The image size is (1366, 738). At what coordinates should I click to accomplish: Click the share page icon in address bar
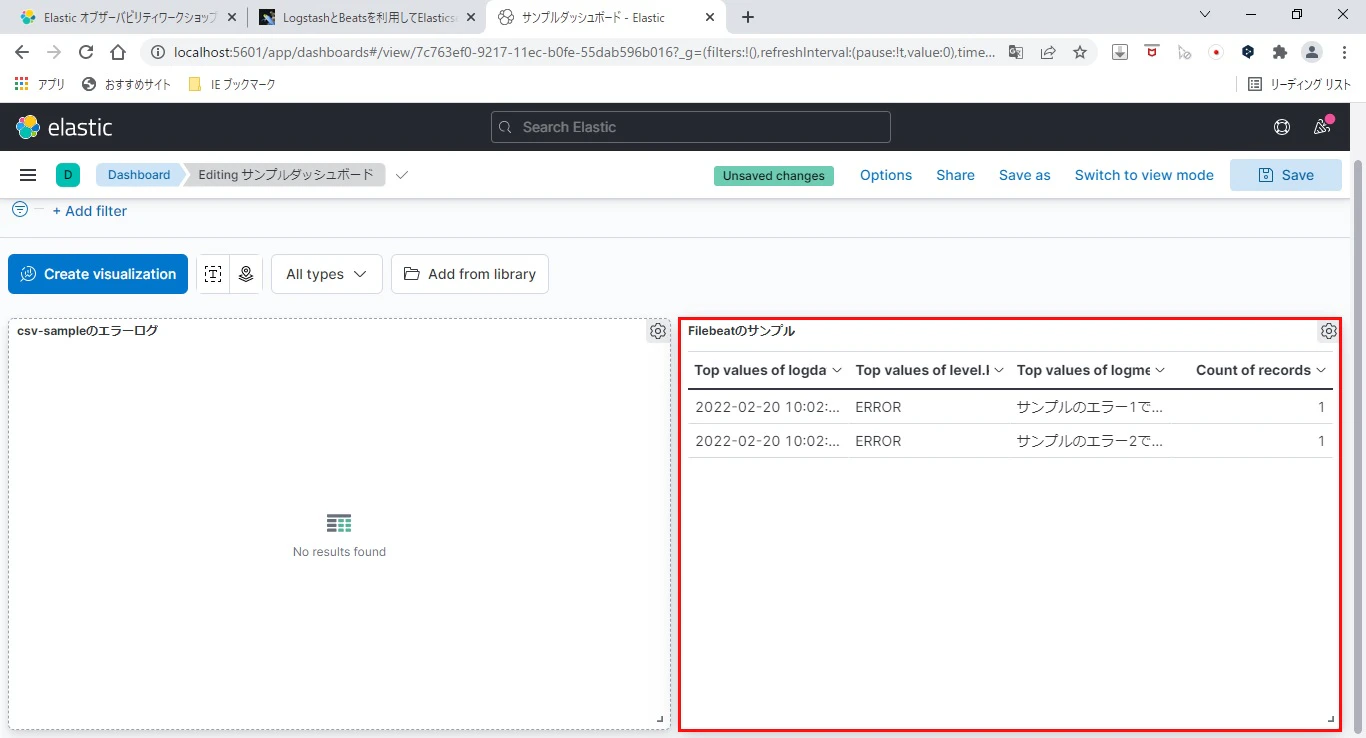1048,52
